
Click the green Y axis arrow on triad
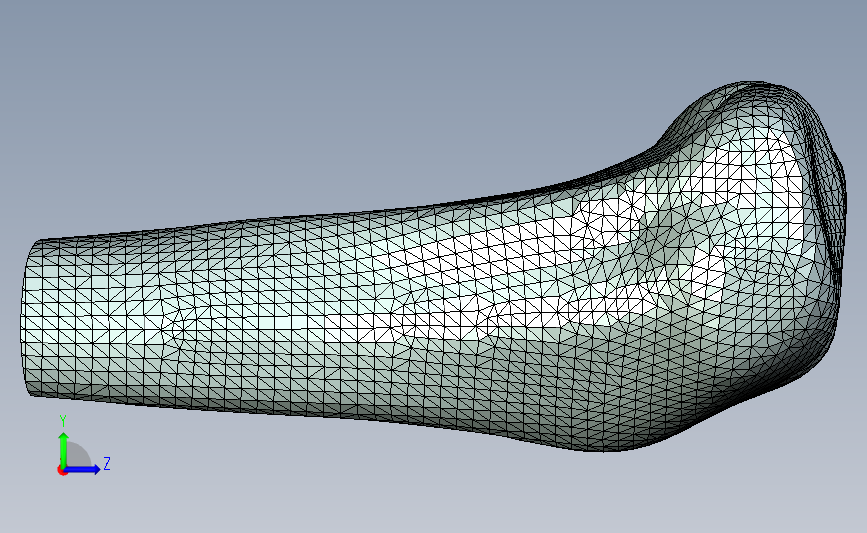click(x=64, y=450)
